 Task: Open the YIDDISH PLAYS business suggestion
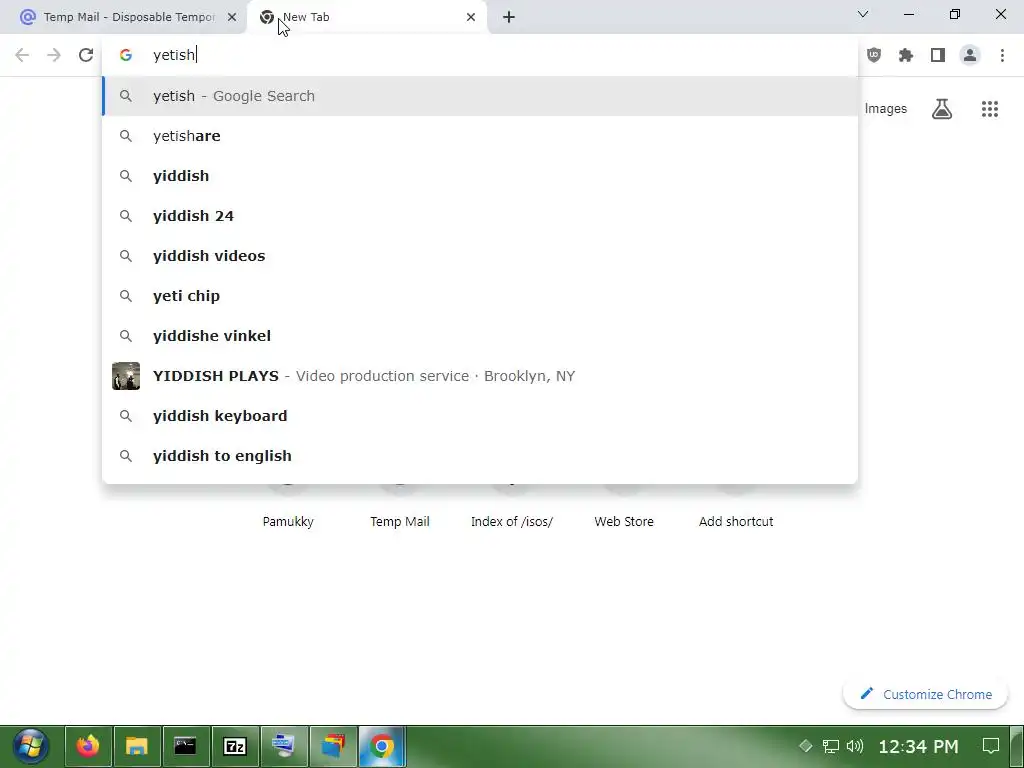[x=480, y=376]
